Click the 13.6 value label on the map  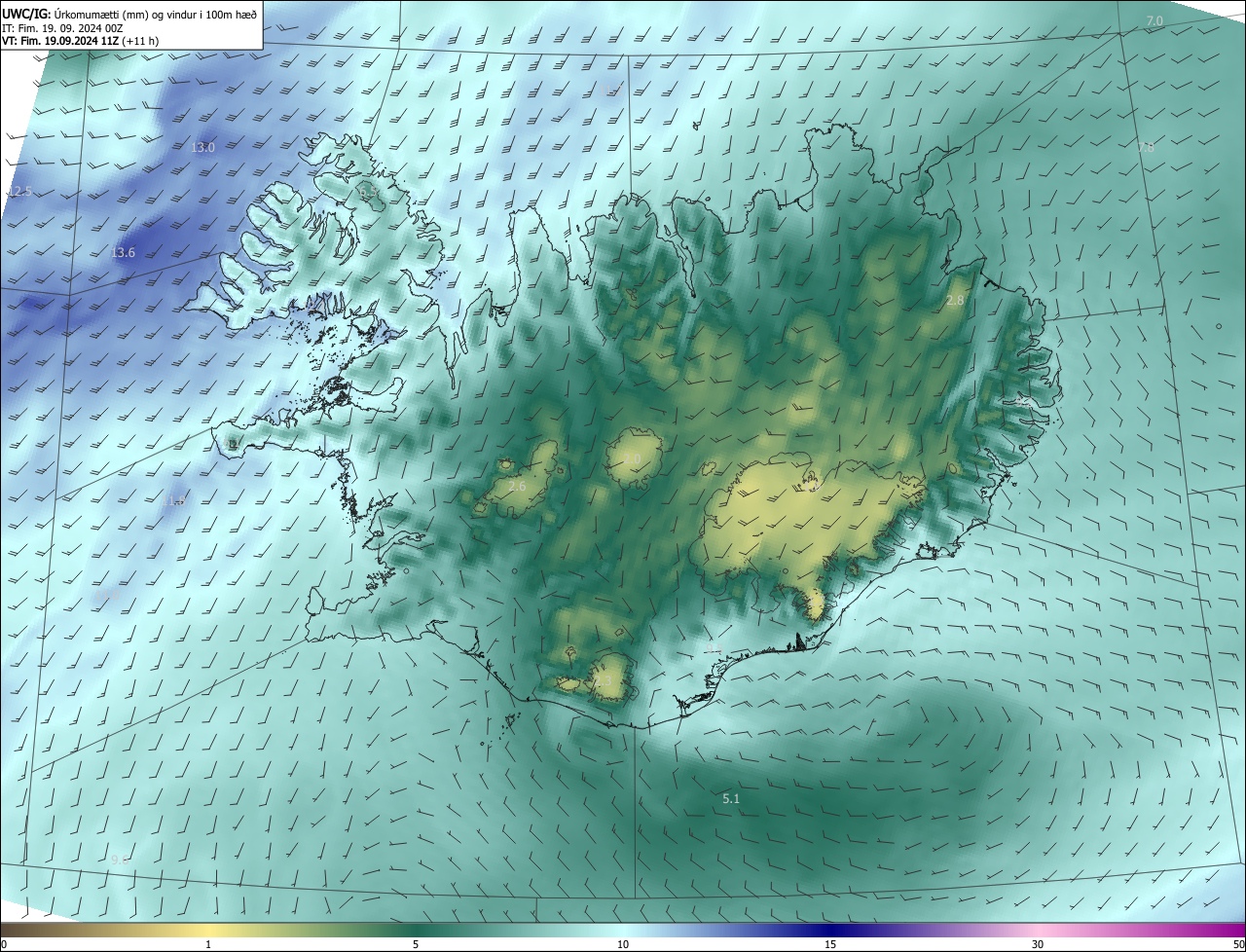tap(123, 253)
